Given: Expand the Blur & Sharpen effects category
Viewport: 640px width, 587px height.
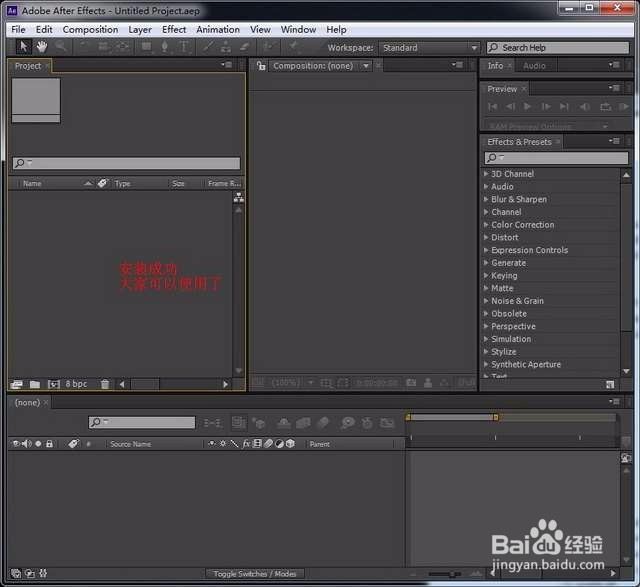Looking at the screenshot, I should click(x=486, y=199).
